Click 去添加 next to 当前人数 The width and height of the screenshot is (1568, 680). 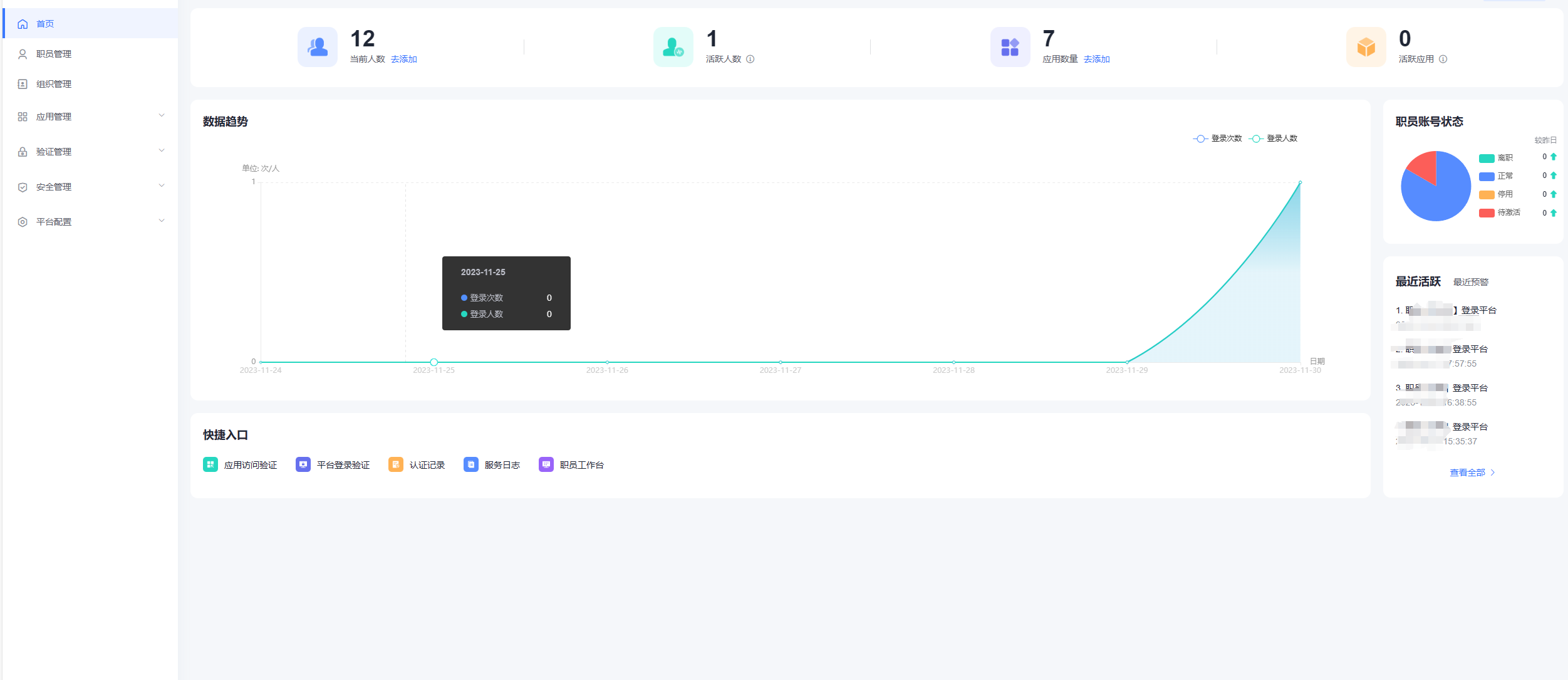coord(404,59)
